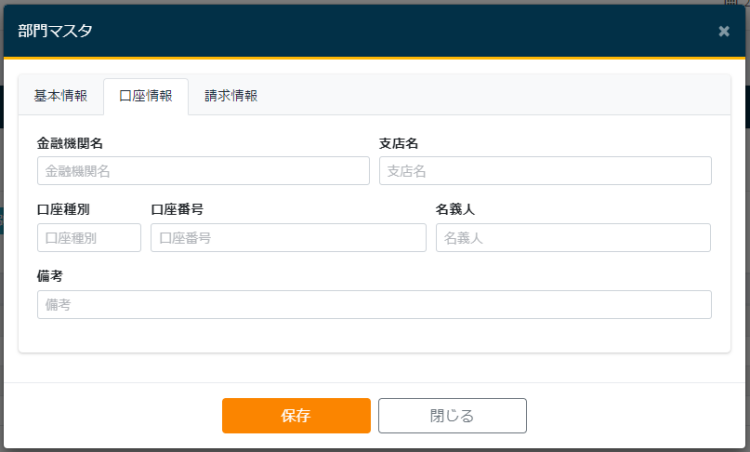
Task: Click the 口座番号 label text
Action: pos(177,210)
